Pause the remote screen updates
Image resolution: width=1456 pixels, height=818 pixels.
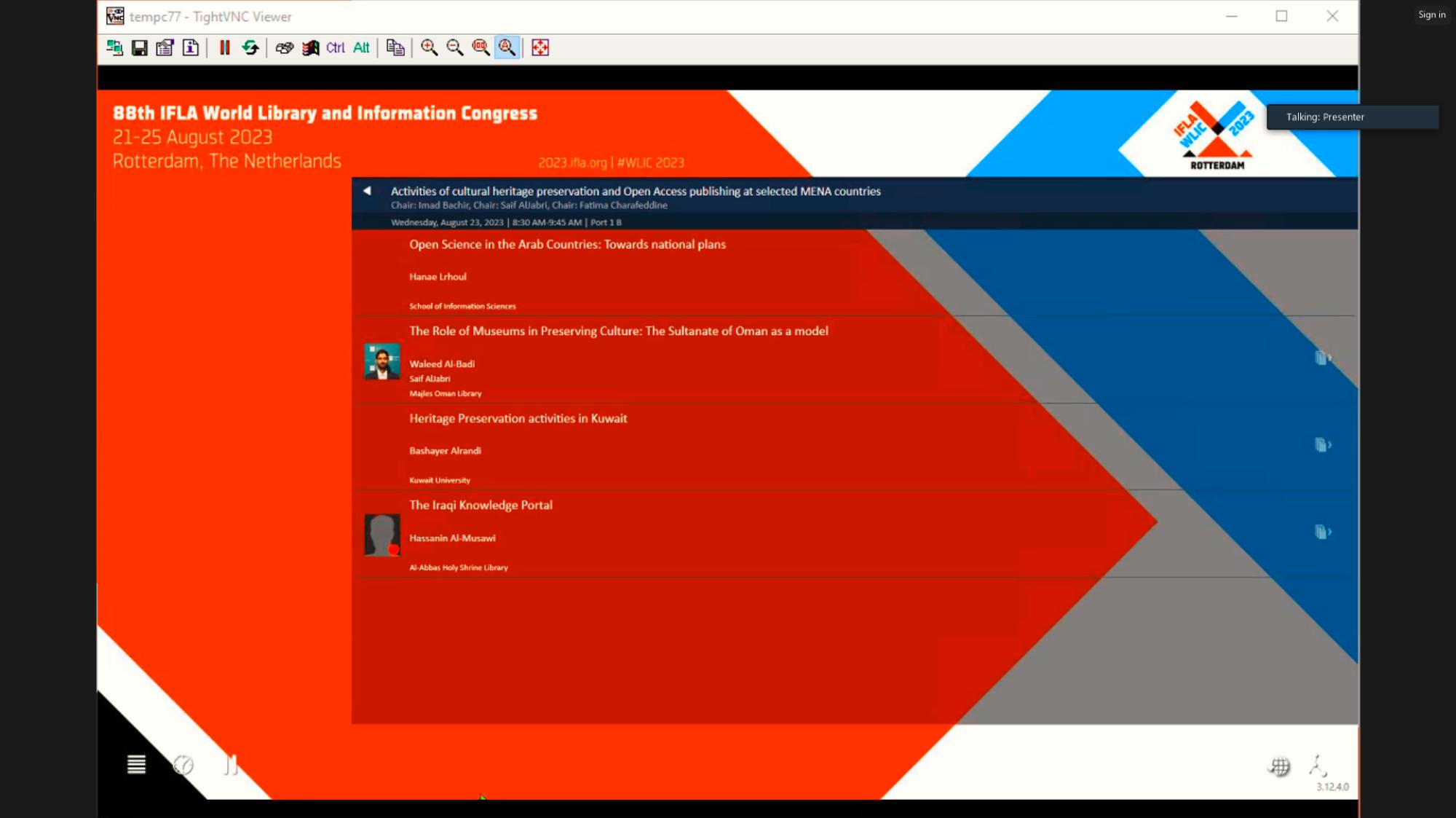click(x=225, y=48)
